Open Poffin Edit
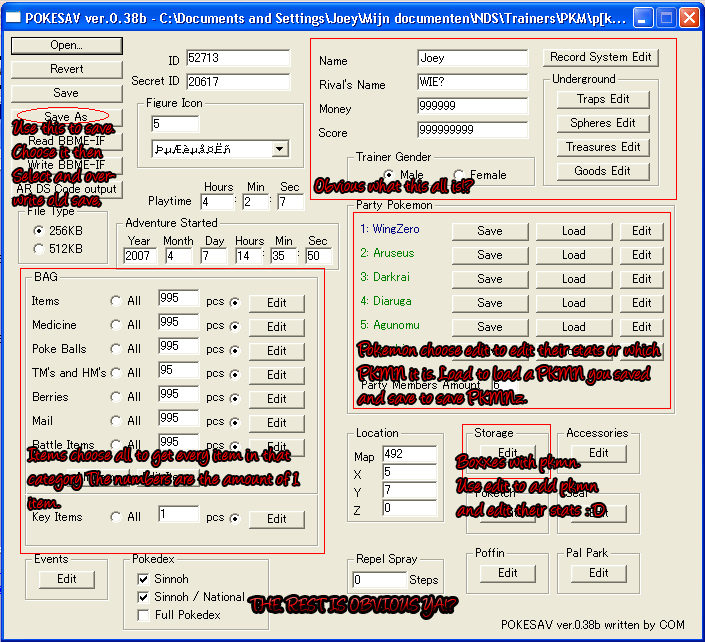 point(508,573)
